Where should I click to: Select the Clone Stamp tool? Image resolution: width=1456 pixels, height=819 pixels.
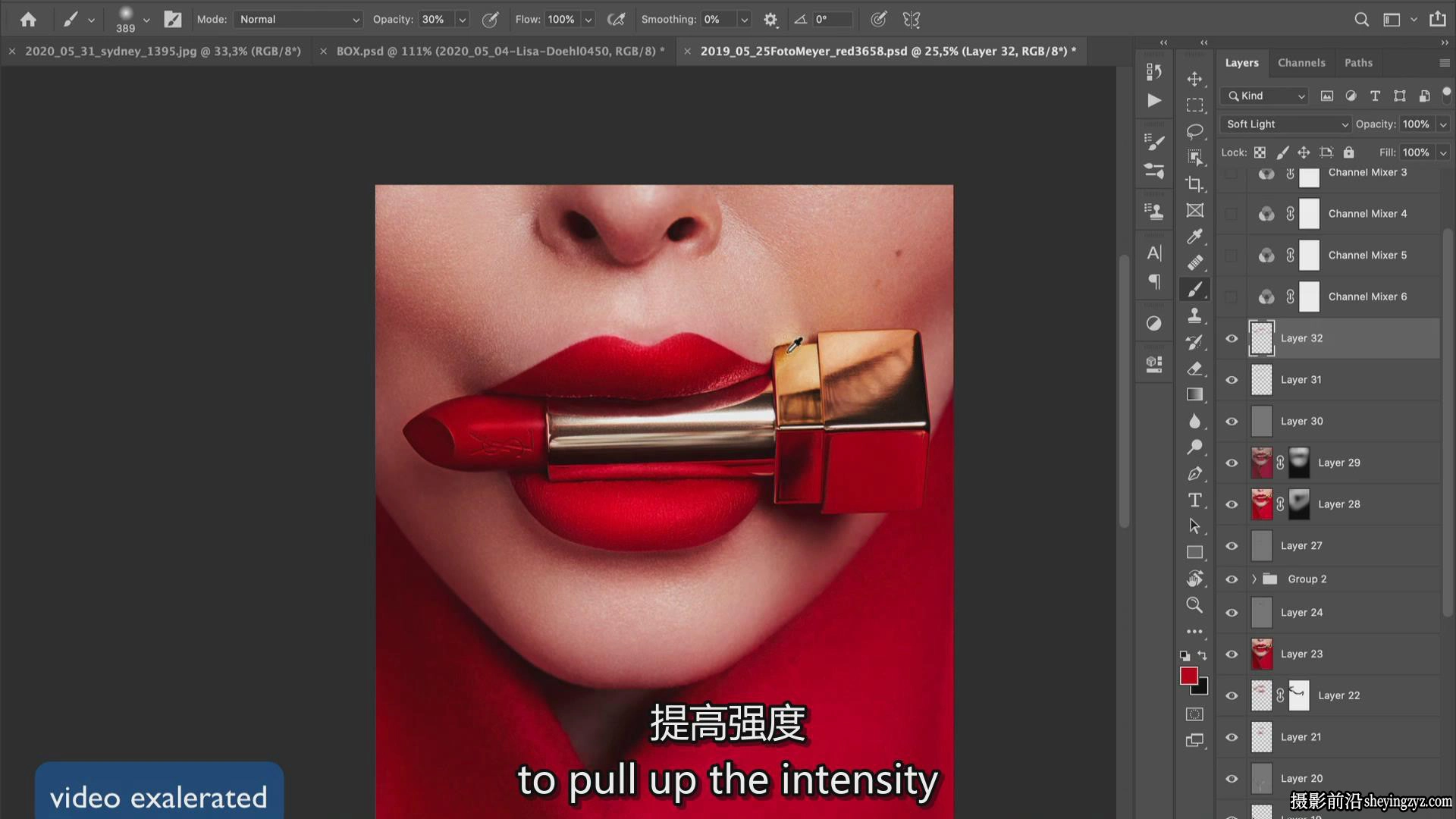pos(1194,315)
